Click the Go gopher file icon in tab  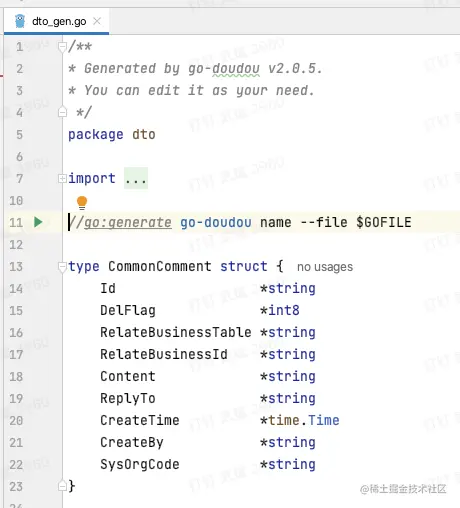point(20,21)
